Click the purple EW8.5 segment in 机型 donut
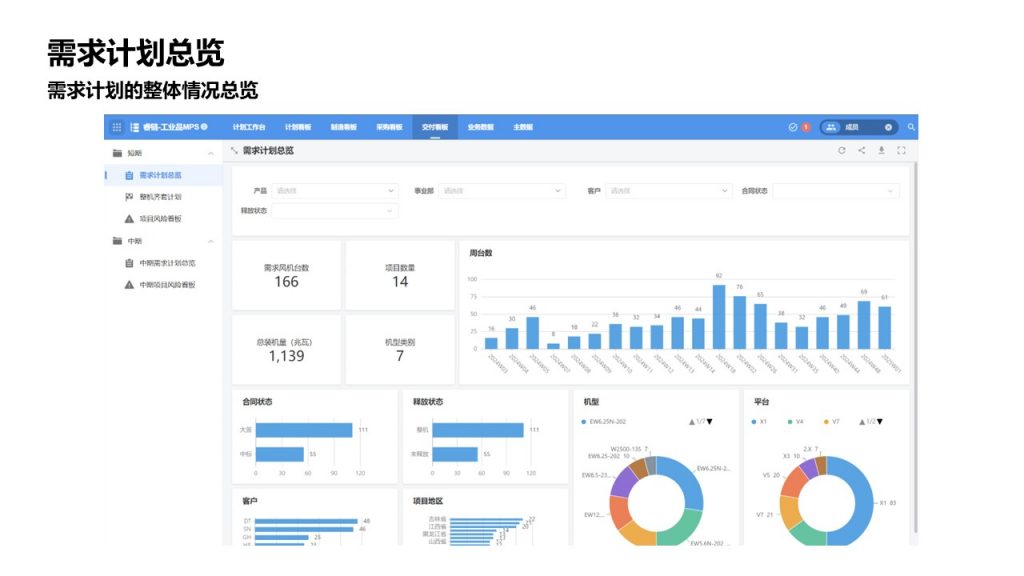The image size is (1024, 576). point(622,482)
